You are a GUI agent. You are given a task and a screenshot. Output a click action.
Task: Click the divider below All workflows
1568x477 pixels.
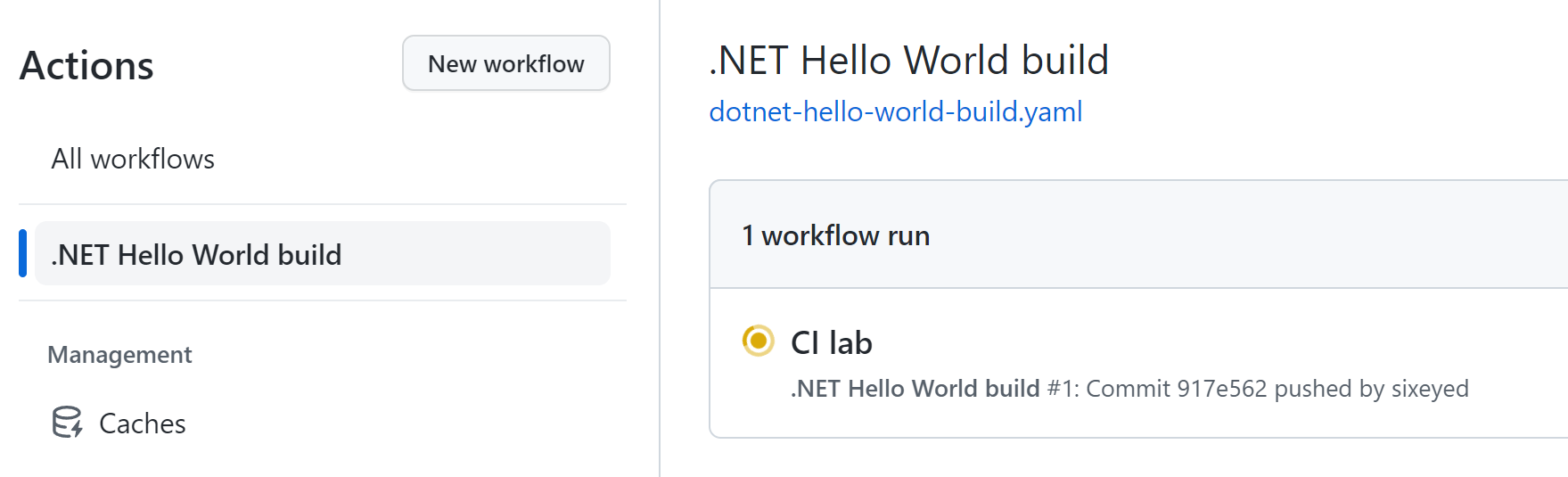(x=323, y=204)
